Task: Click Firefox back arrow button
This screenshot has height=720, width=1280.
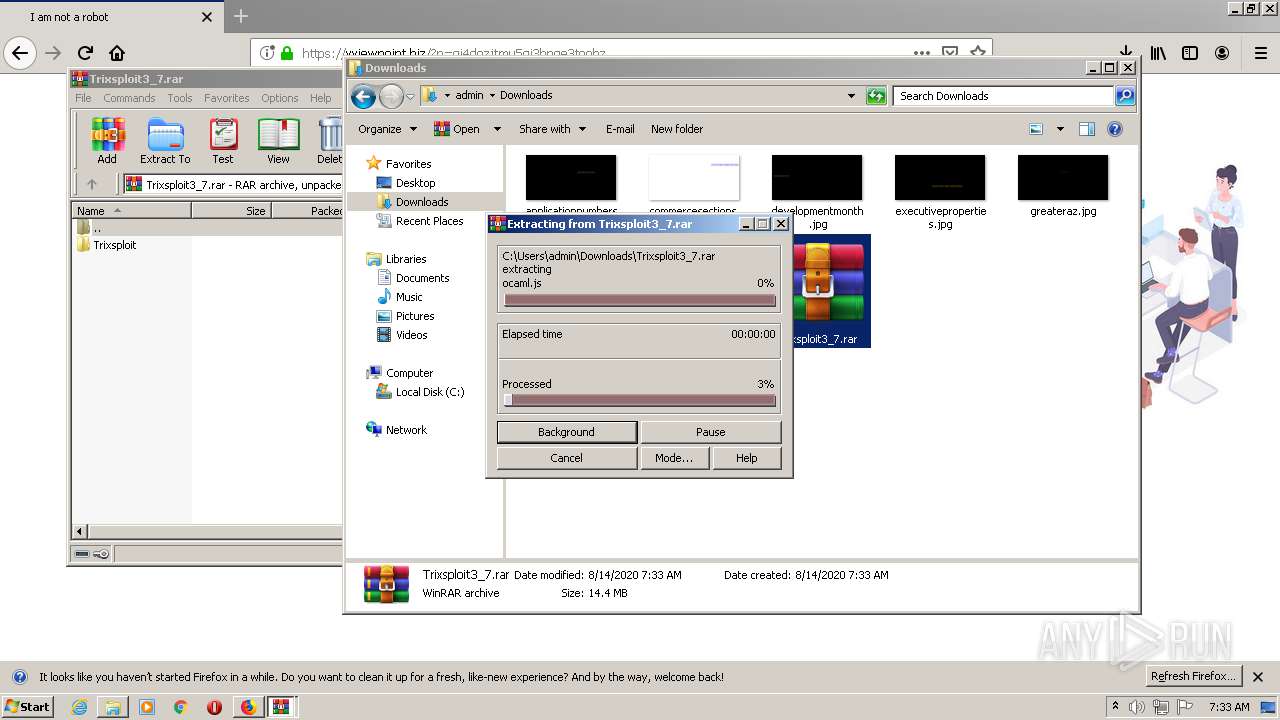Action: [x=20, y=53]
